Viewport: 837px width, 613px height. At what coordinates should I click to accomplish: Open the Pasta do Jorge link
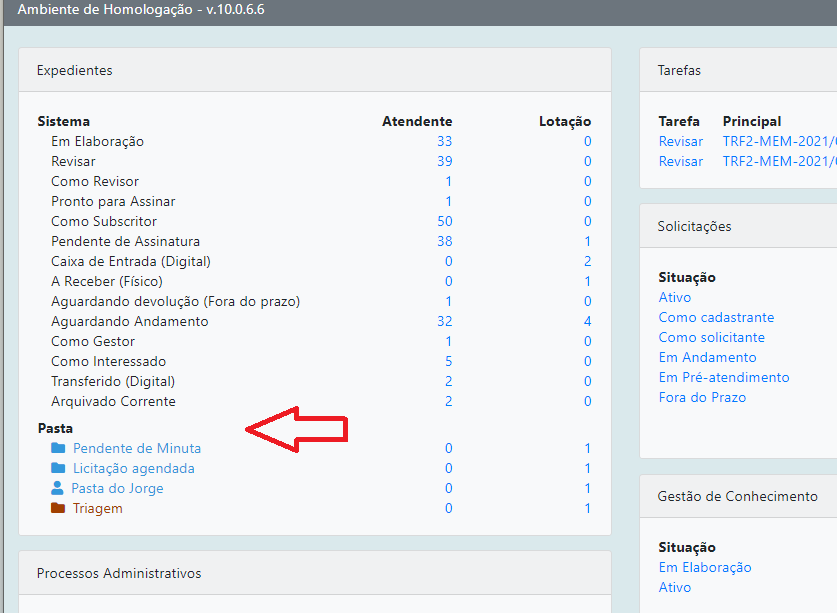pos(117,488)
